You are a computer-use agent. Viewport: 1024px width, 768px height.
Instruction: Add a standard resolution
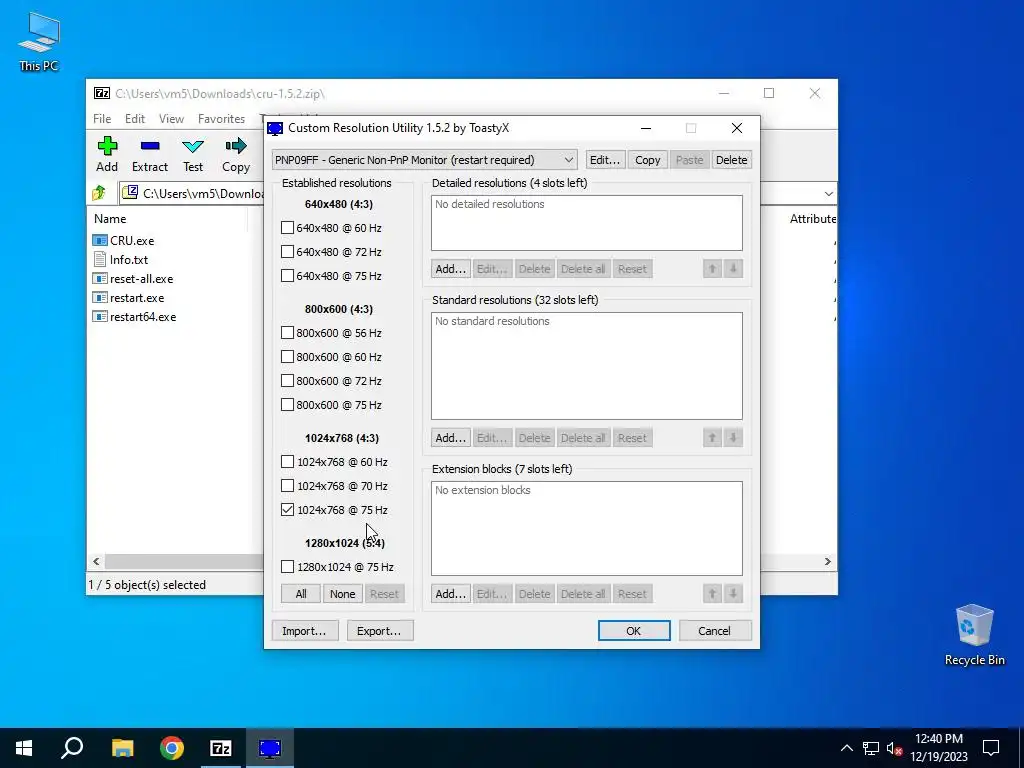[x=451, y=438]
